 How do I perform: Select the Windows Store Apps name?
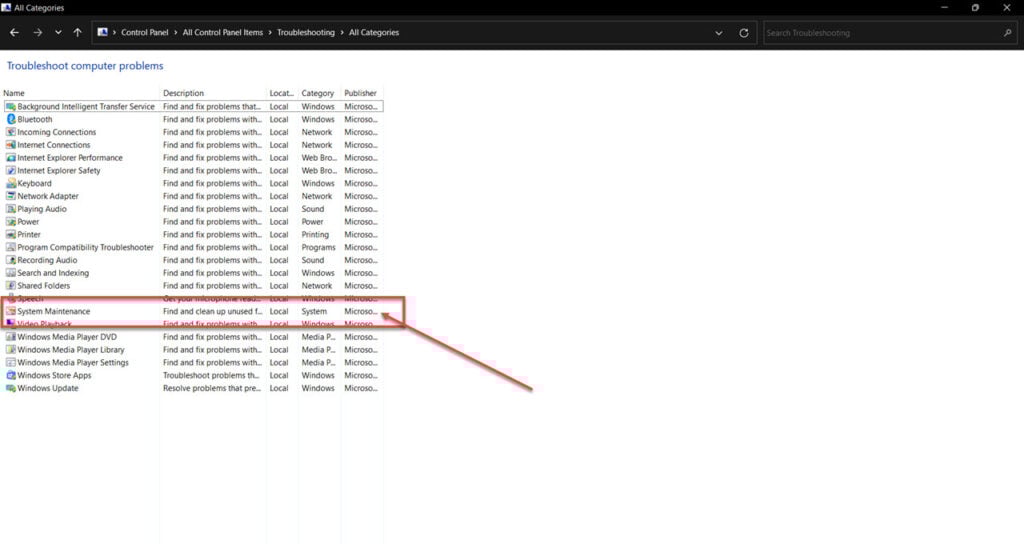(x=54, y=376)
